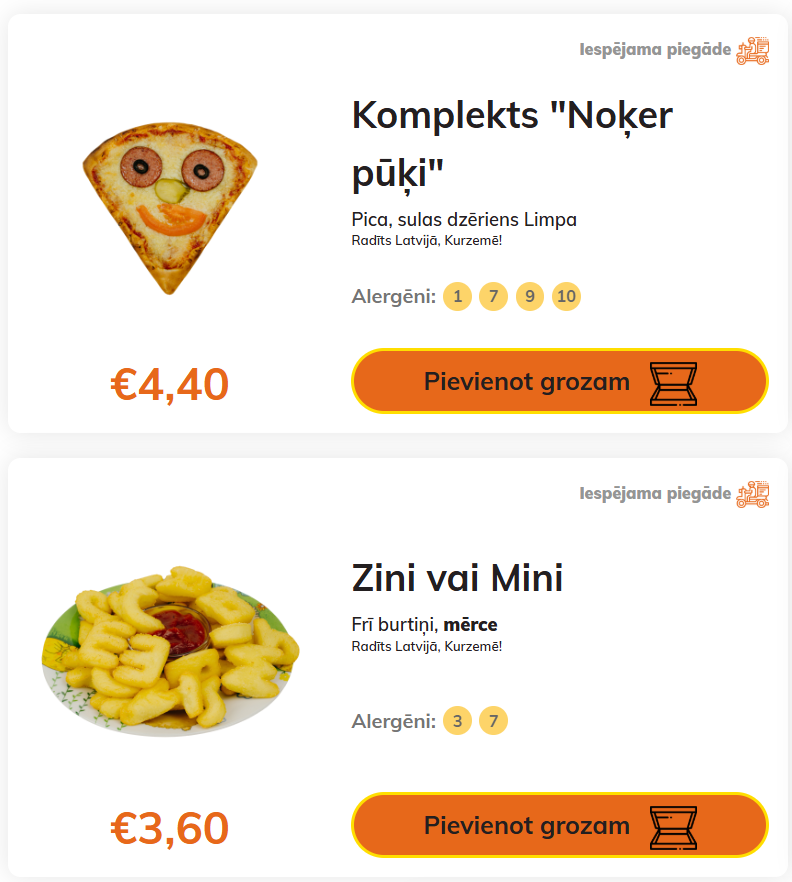Open the Zini vai Mini product title
792x882 pixels.
[457, 578]
